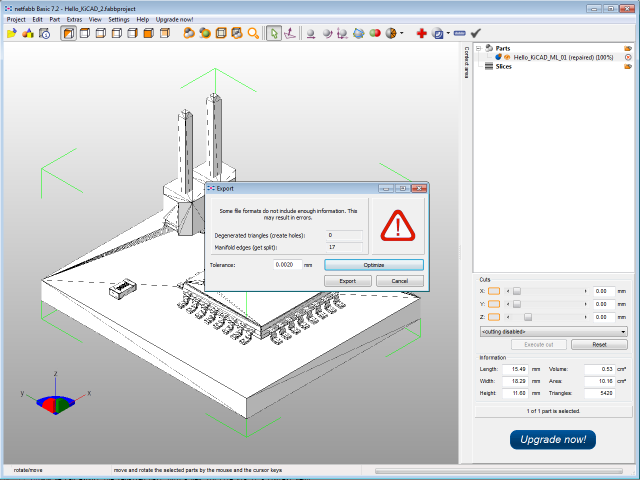
Task: Click the red cross repair icon
Action: pos(422,33)
